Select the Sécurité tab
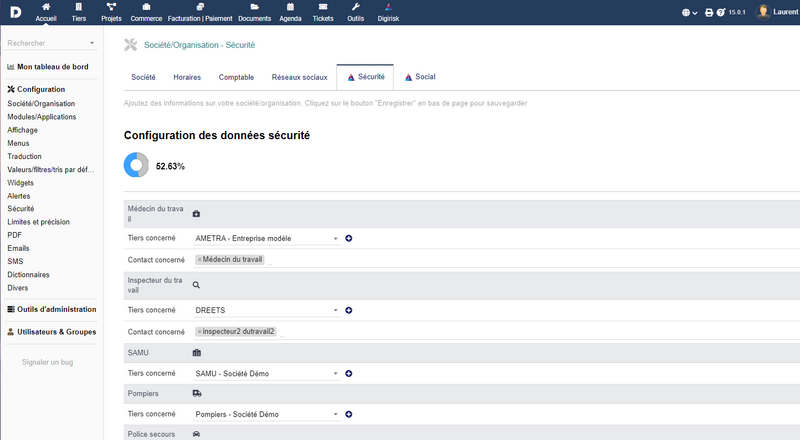 (365, 77)
